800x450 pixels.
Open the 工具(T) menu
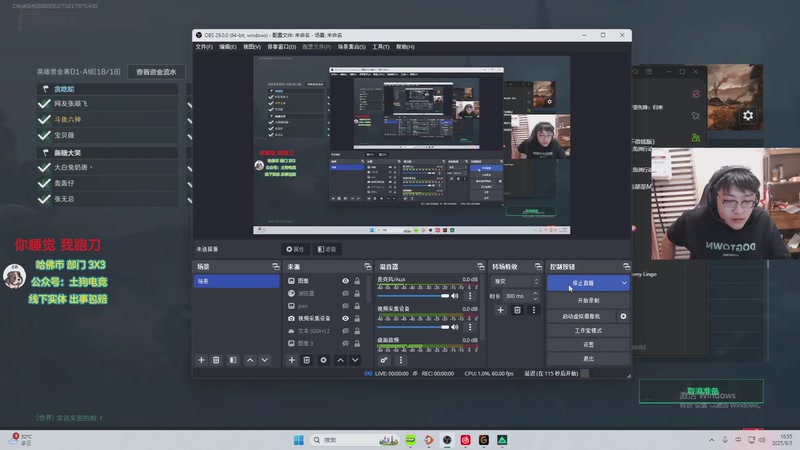point(381,47)
